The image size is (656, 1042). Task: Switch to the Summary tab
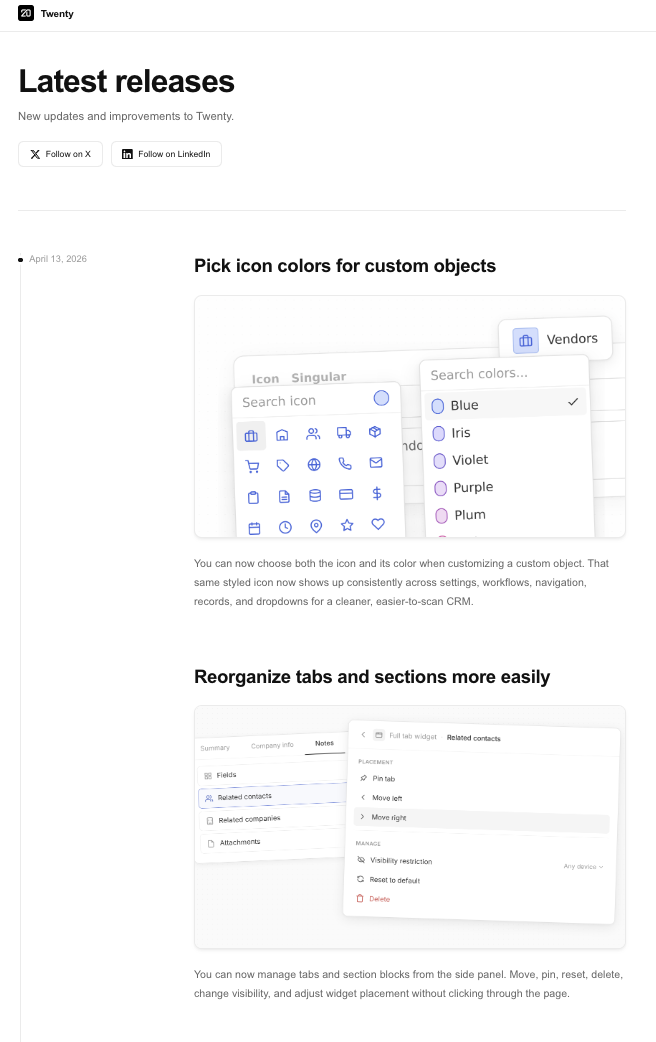pos(215,748)
